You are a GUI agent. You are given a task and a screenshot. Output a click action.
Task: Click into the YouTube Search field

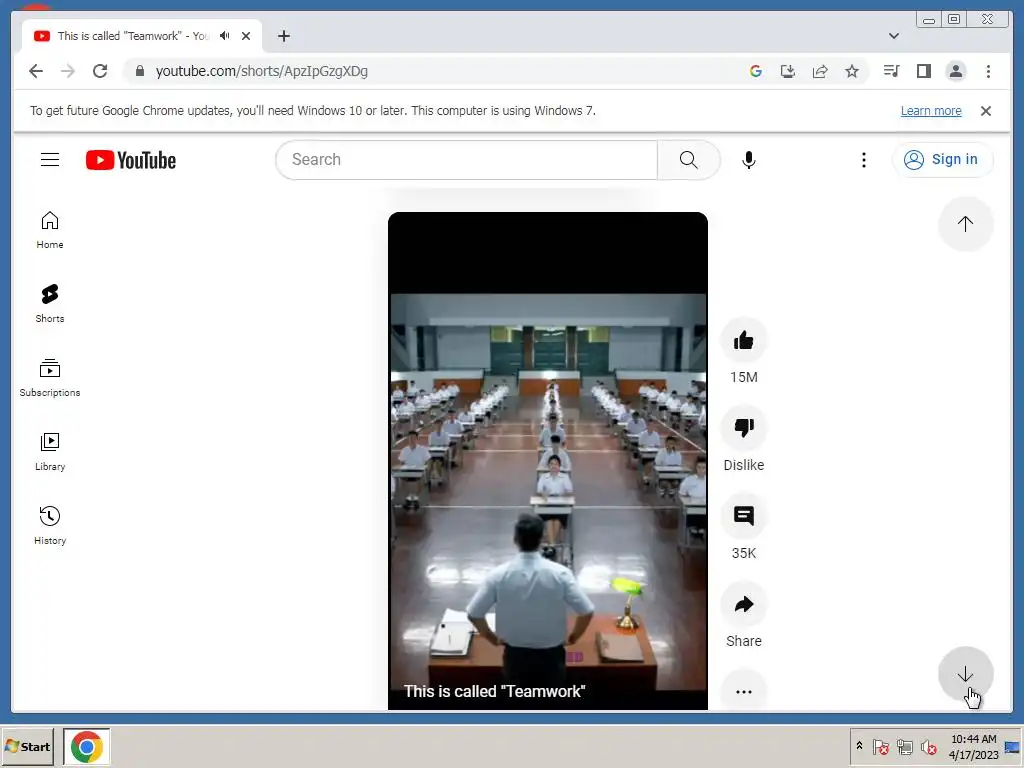coord(466,160)
